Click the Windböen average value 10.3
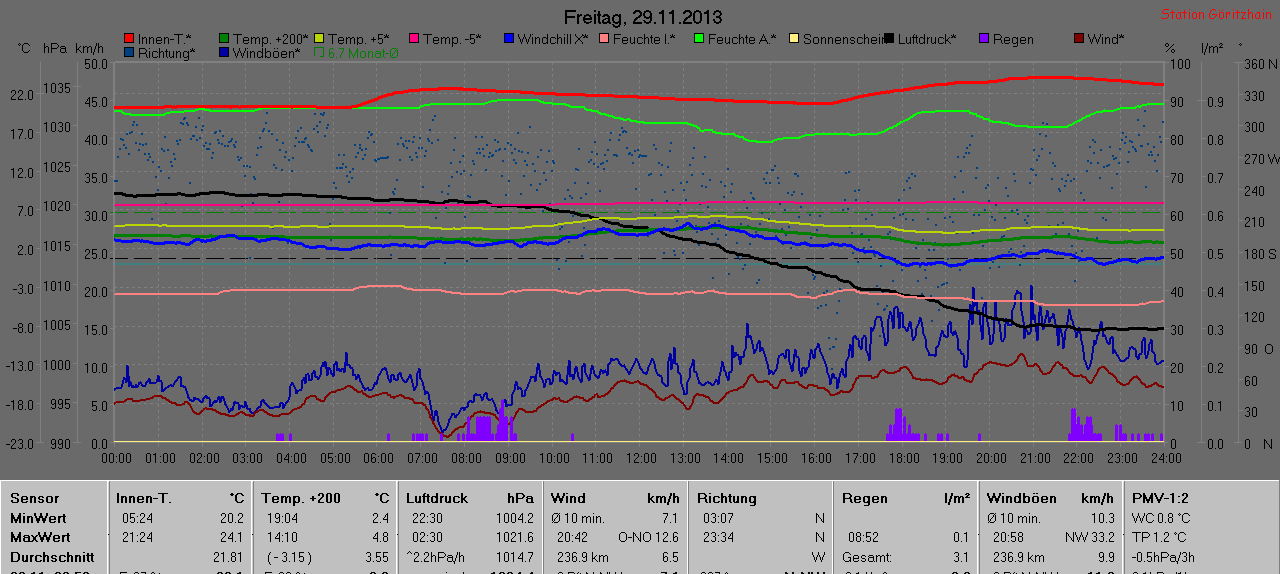The image size is (1280, 574). [1102, 518]
